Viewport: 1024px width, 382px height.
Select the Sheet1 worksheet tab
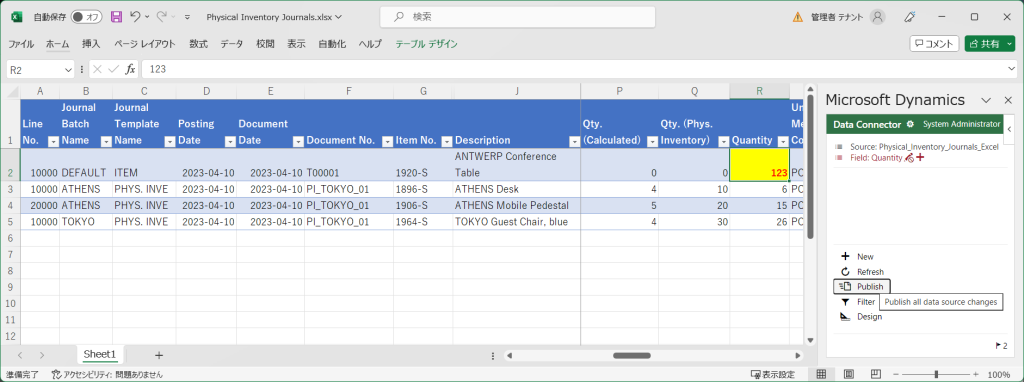pyautogui.click(x=99, y=355)
